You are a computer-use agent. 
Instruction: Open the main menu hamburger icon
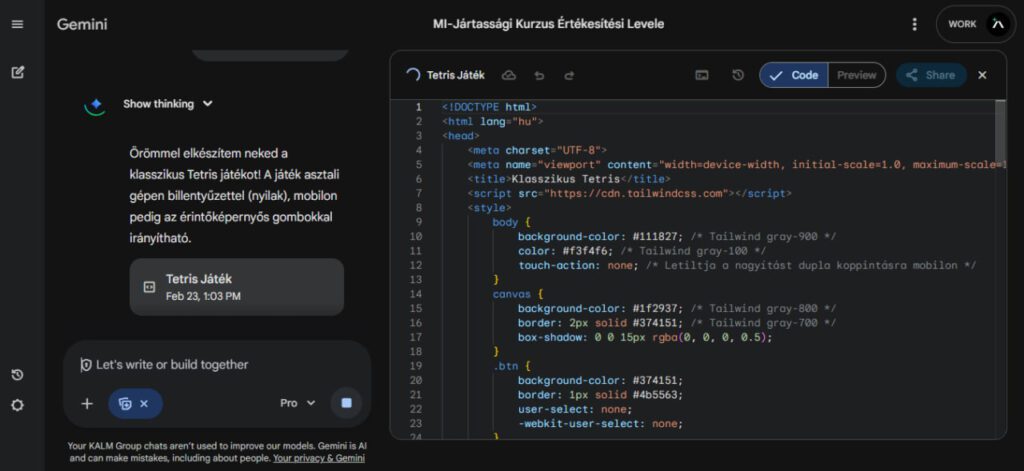[x=17, y=24]
